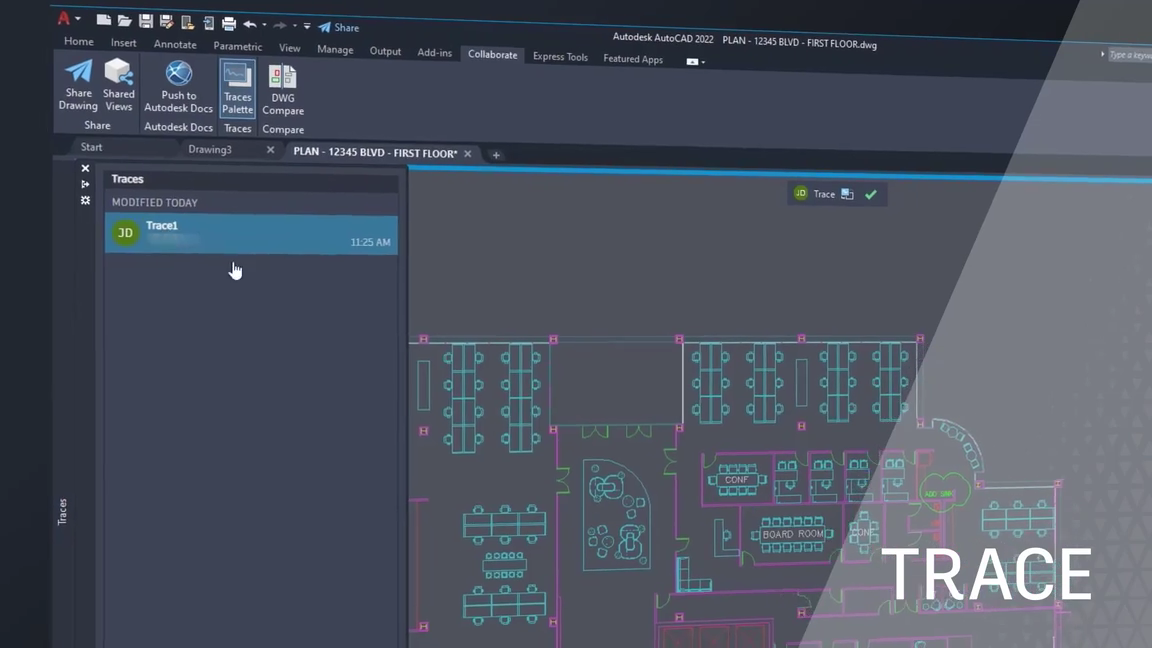
Task: Open the Parametric ribbon tab
Action: point(237,46)
